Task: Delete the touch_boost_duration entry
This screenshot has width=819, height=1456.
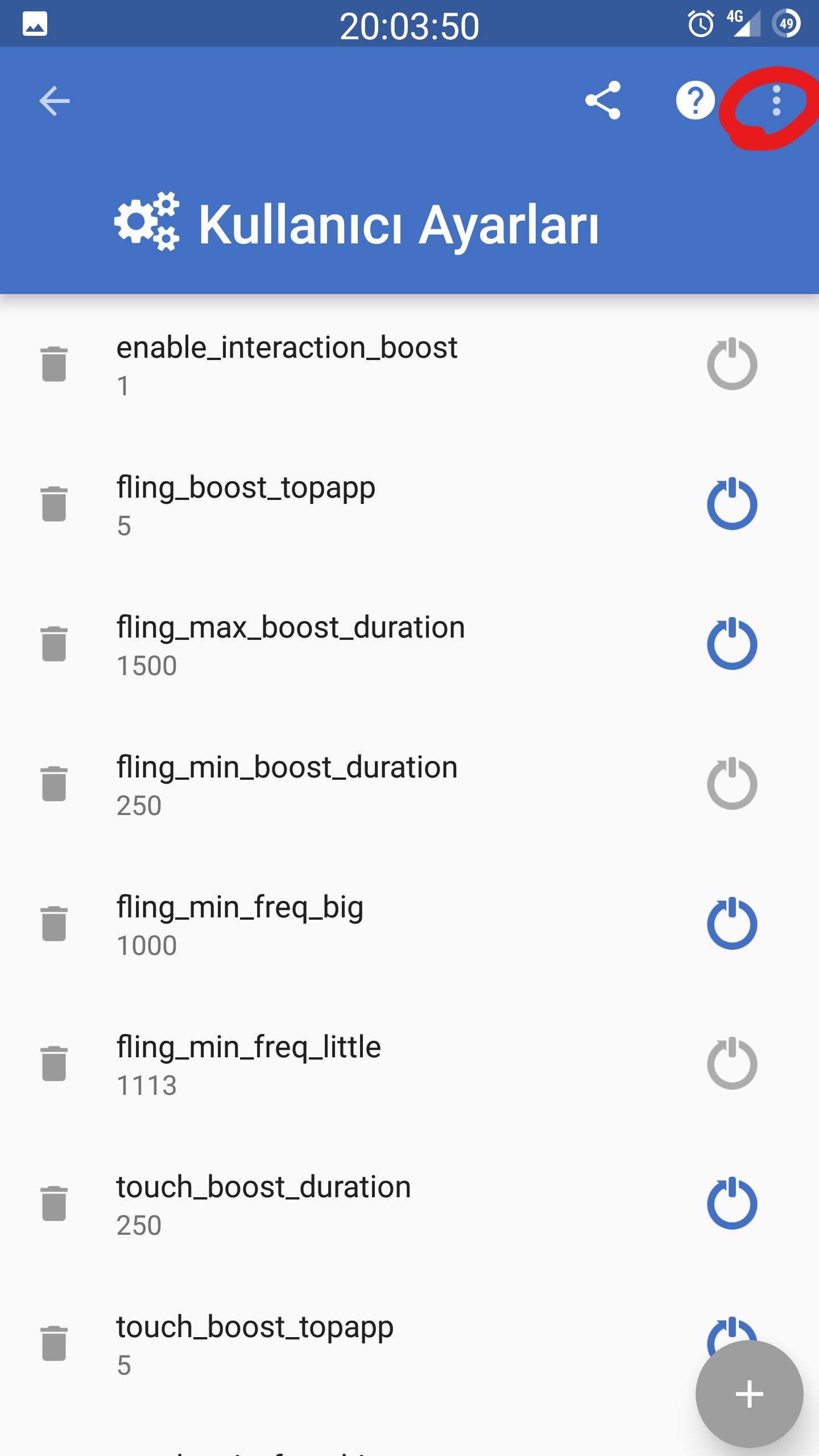Action: tap(54, 1203)
